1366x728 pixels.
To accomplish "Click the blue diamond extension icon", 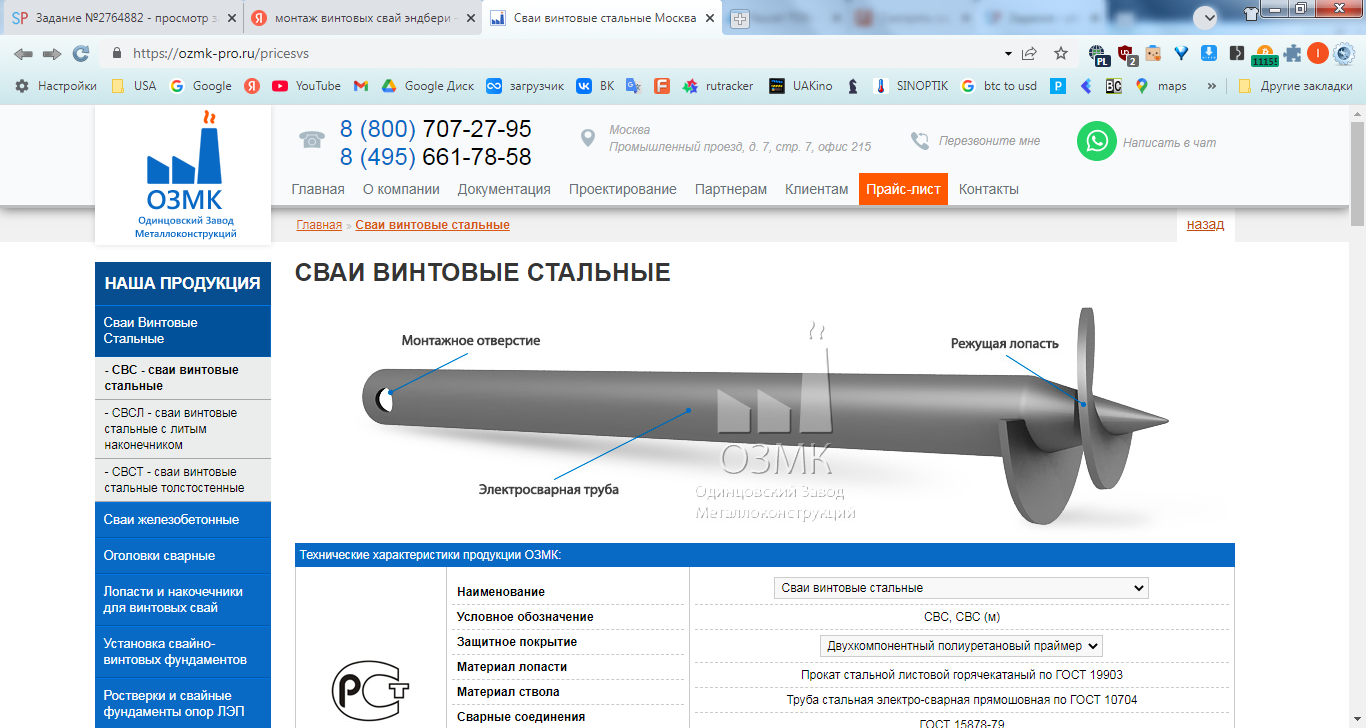I will [x=1181, y=54].
